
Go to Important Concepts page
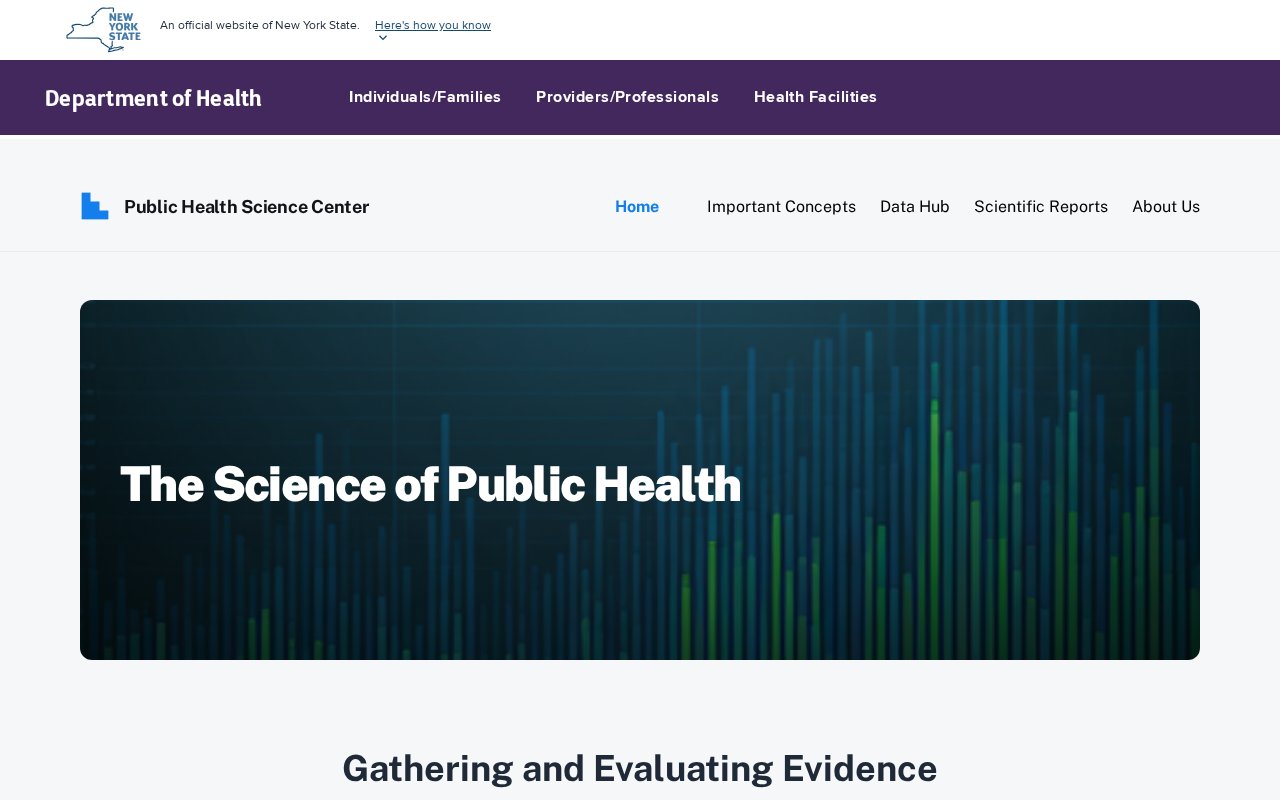[x=781, y=207]
